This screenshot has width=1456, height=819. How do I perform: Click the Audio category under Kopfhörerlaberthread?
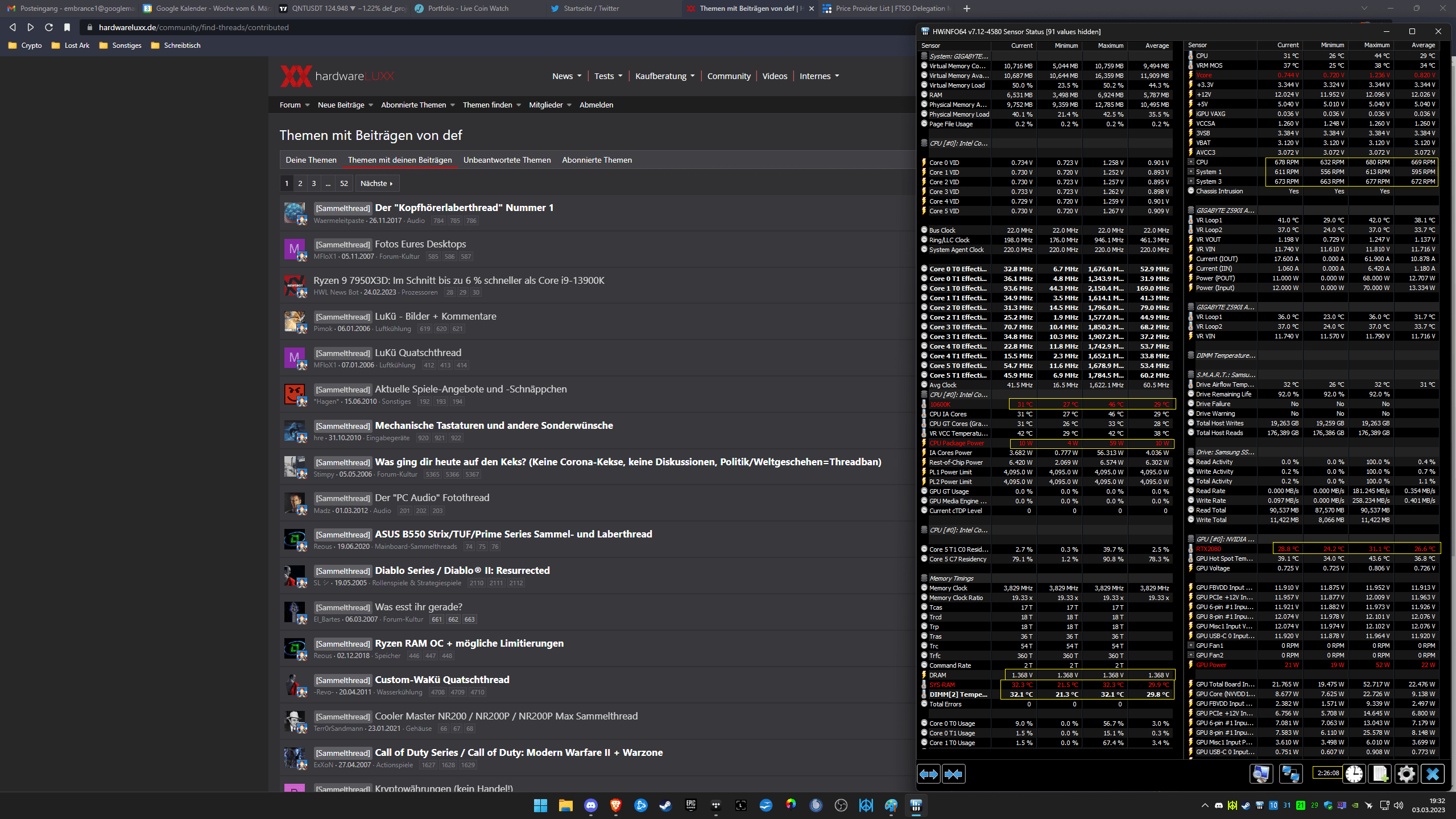point(416,221)
